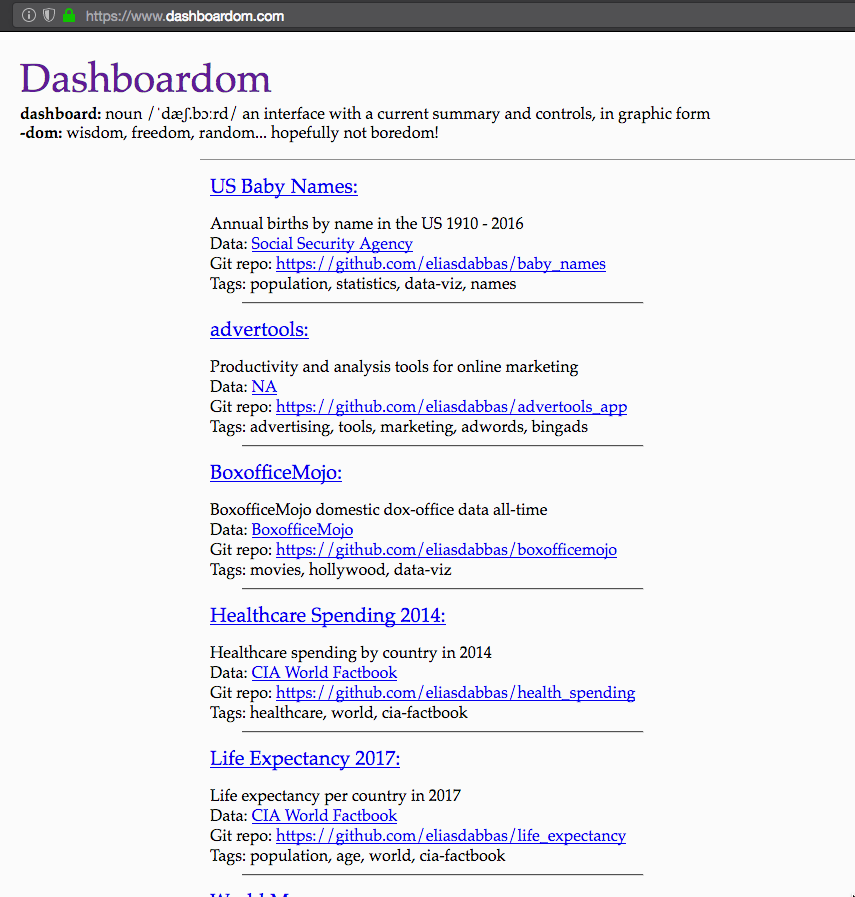Click the 'dashboard: noun' definition line
855x897 pixels.
(365, 113)
